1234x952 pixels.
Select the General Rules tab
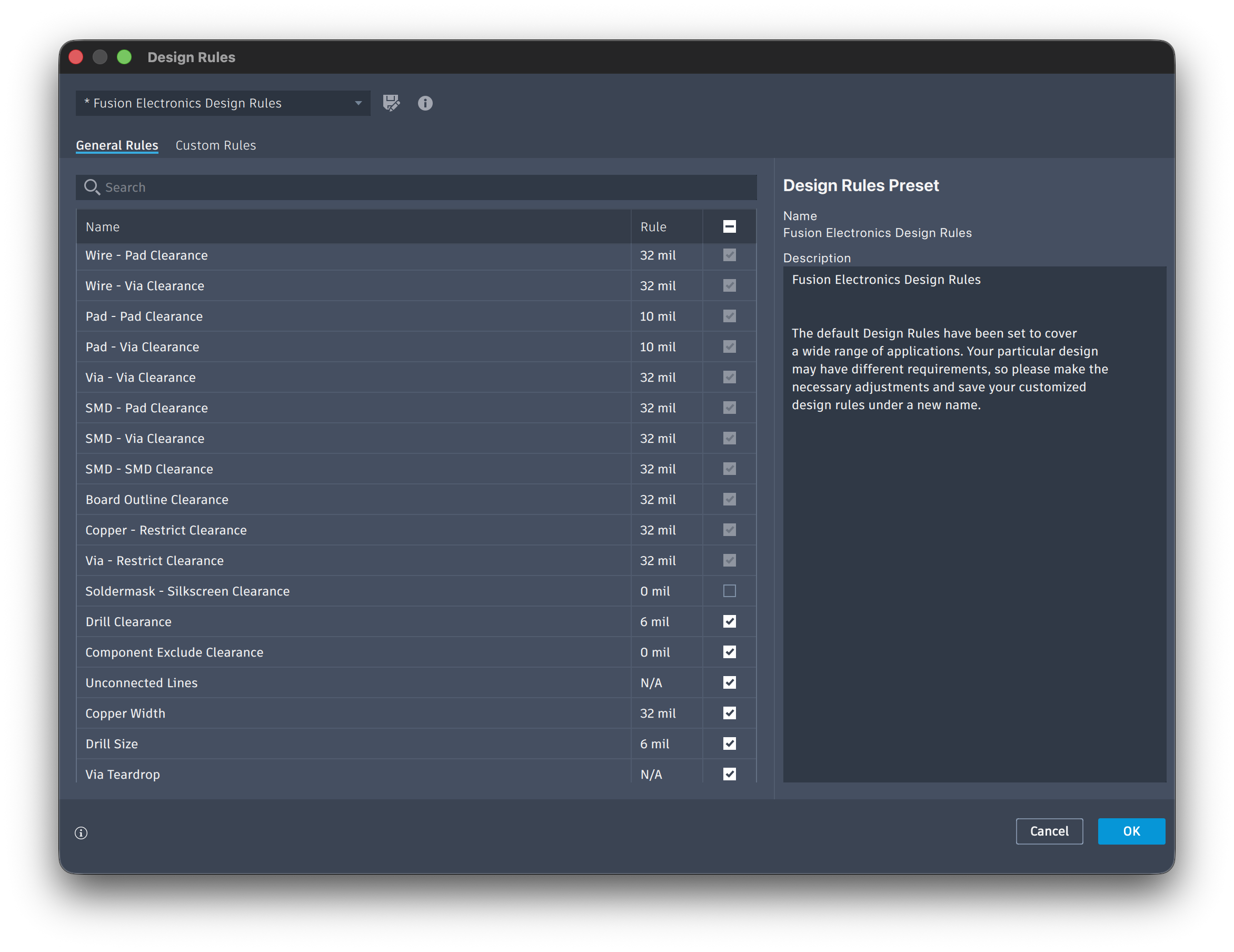[117, 145]
